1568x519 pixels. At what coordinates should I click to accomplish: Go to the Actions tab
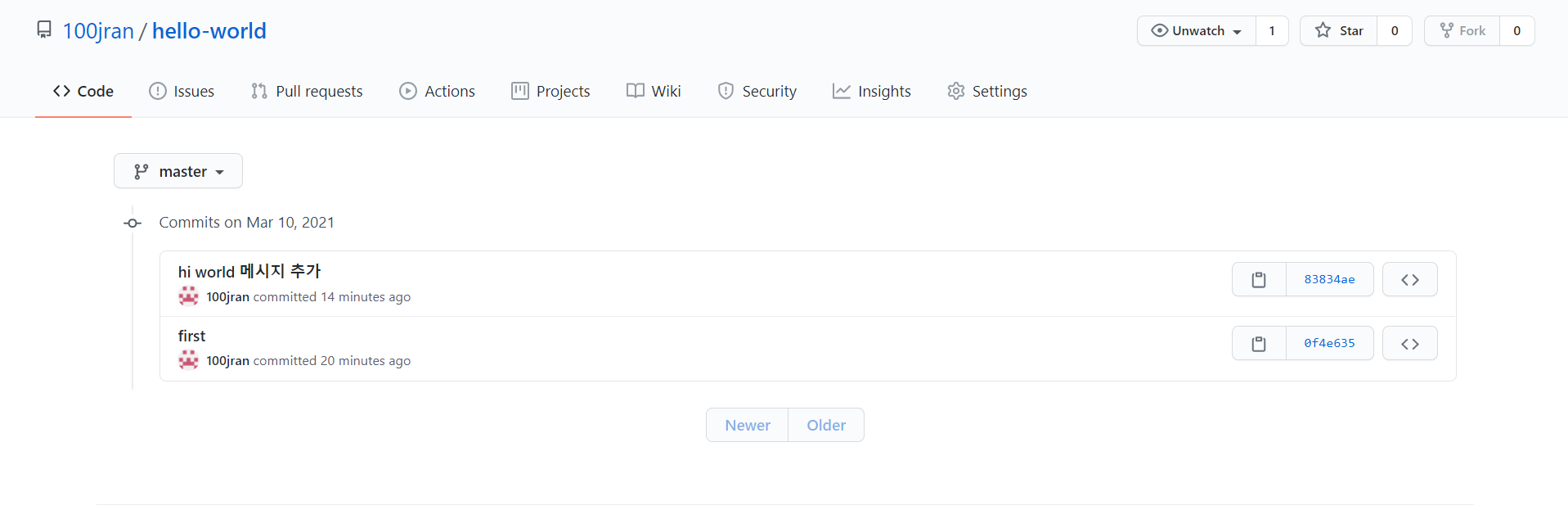437,91
